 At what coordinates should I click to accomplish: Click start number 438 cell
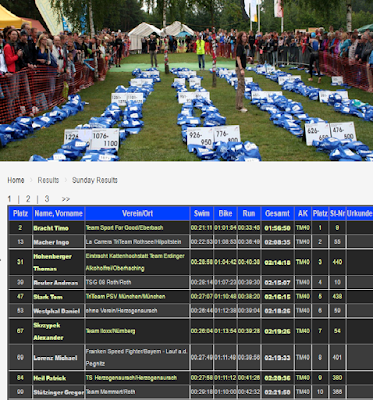337,296
